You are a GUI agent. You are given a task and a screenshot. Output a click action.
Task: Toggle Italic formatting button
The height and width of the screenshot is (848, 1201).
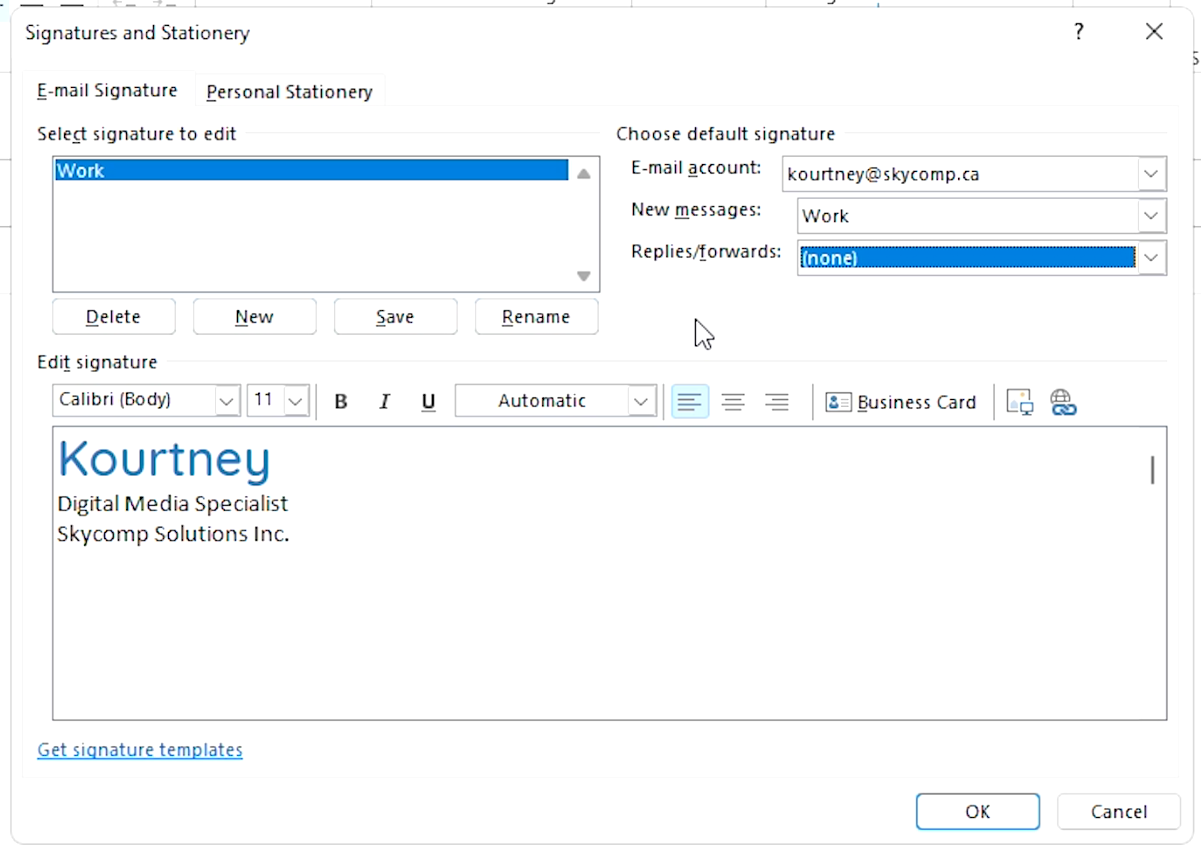(384, 401)
